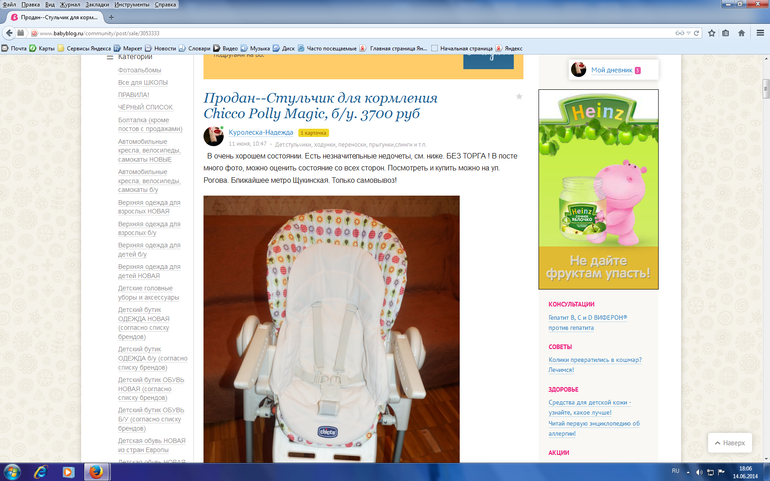Click the Мой дневник profile avatar
Image resolution: width=770 pixels, height=481 pixels.
pyautogui.click(x=578, y=70)
